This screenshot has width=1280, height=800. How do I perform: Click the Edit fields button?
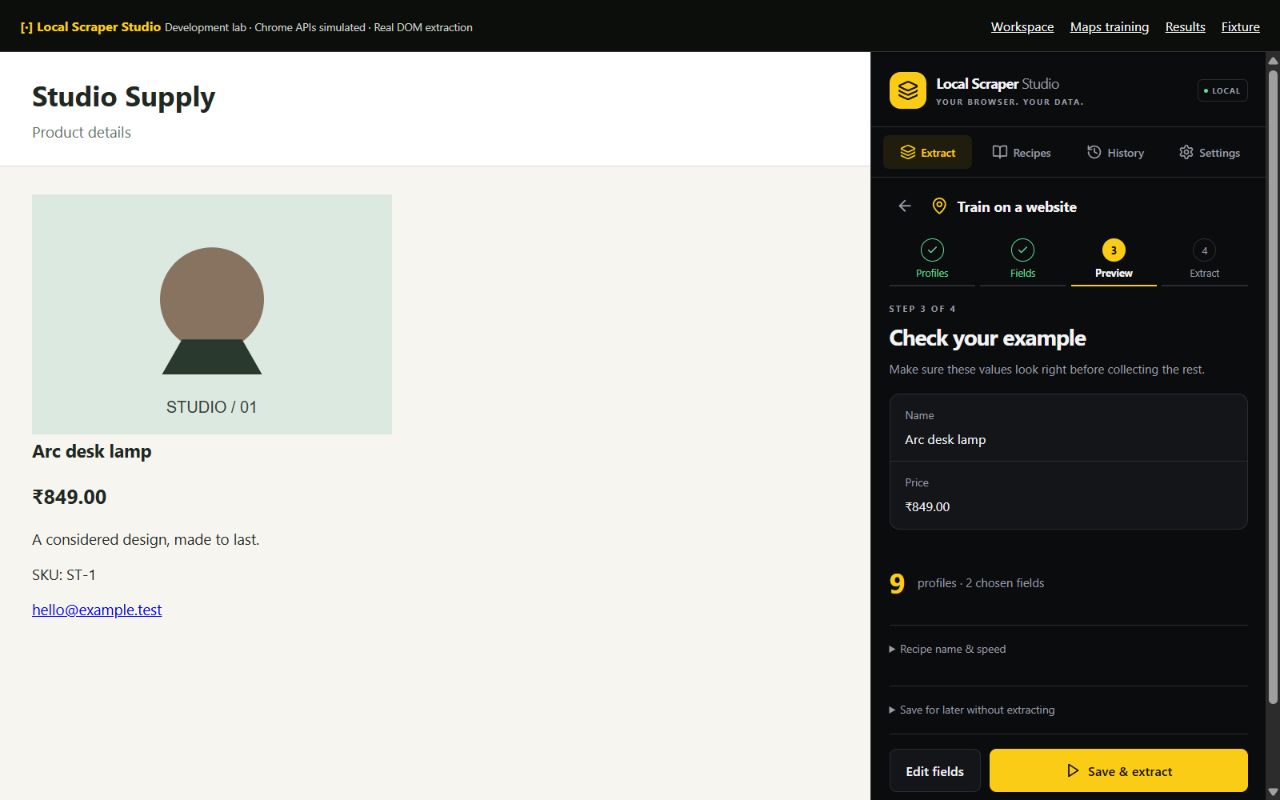(x=935, y=771)
